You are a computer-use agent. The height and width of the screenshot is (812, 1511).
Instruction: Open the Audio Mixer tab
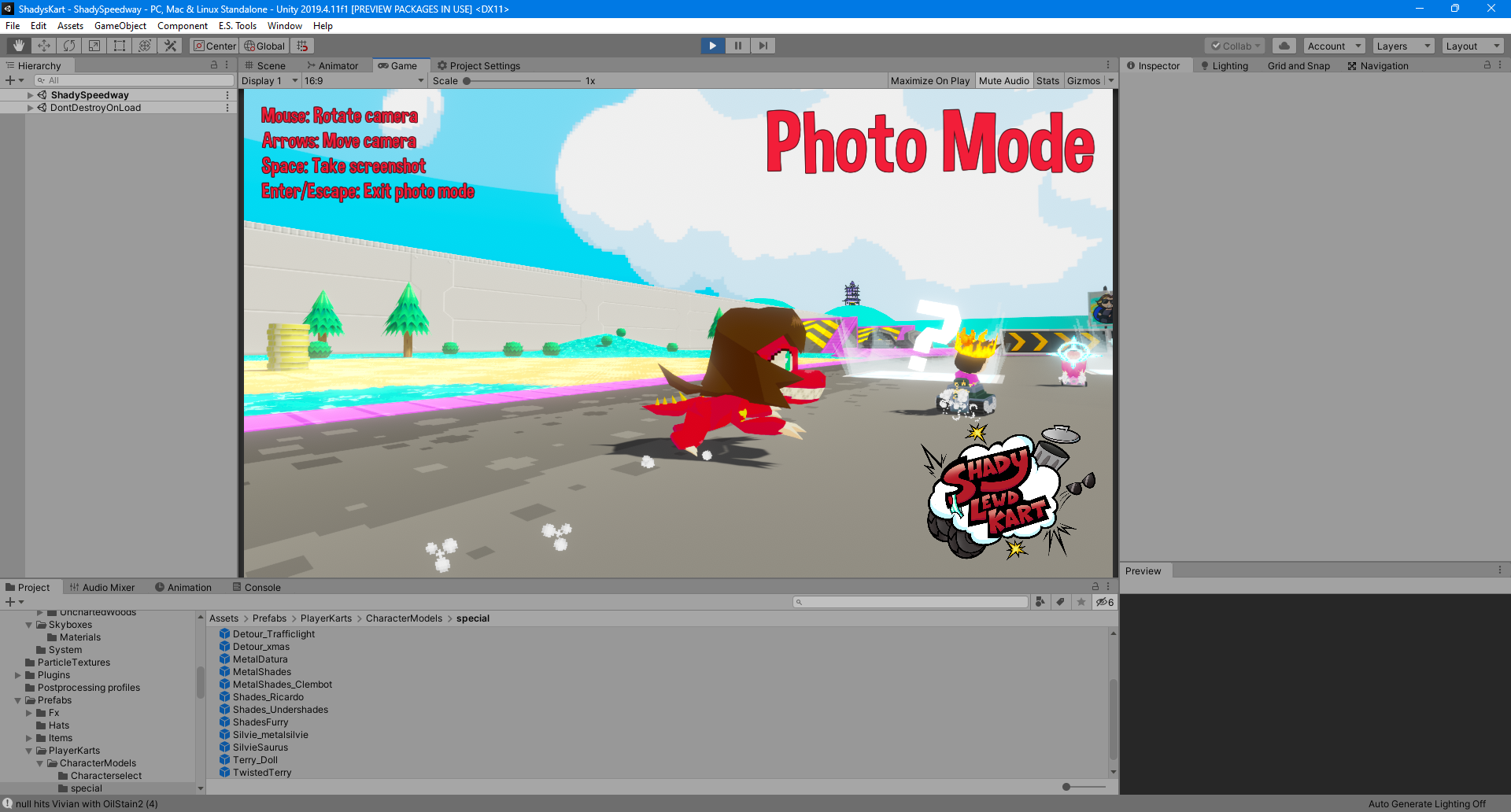pyautogui.click(x=102, y=587)
